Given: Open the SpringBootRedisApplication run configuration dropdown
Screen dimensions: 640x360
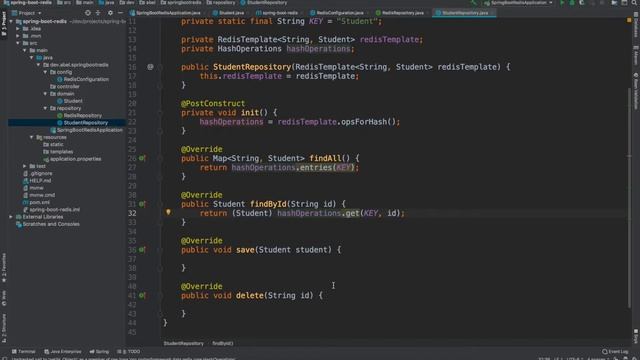Looking at the screenshot, I should coord(518,3).
